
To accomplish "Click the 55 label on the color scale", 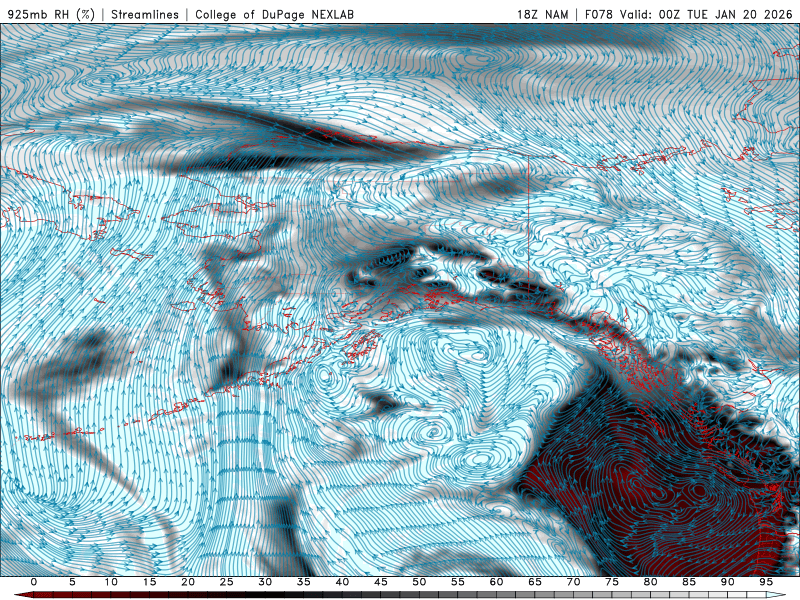I will click(458, 582).
